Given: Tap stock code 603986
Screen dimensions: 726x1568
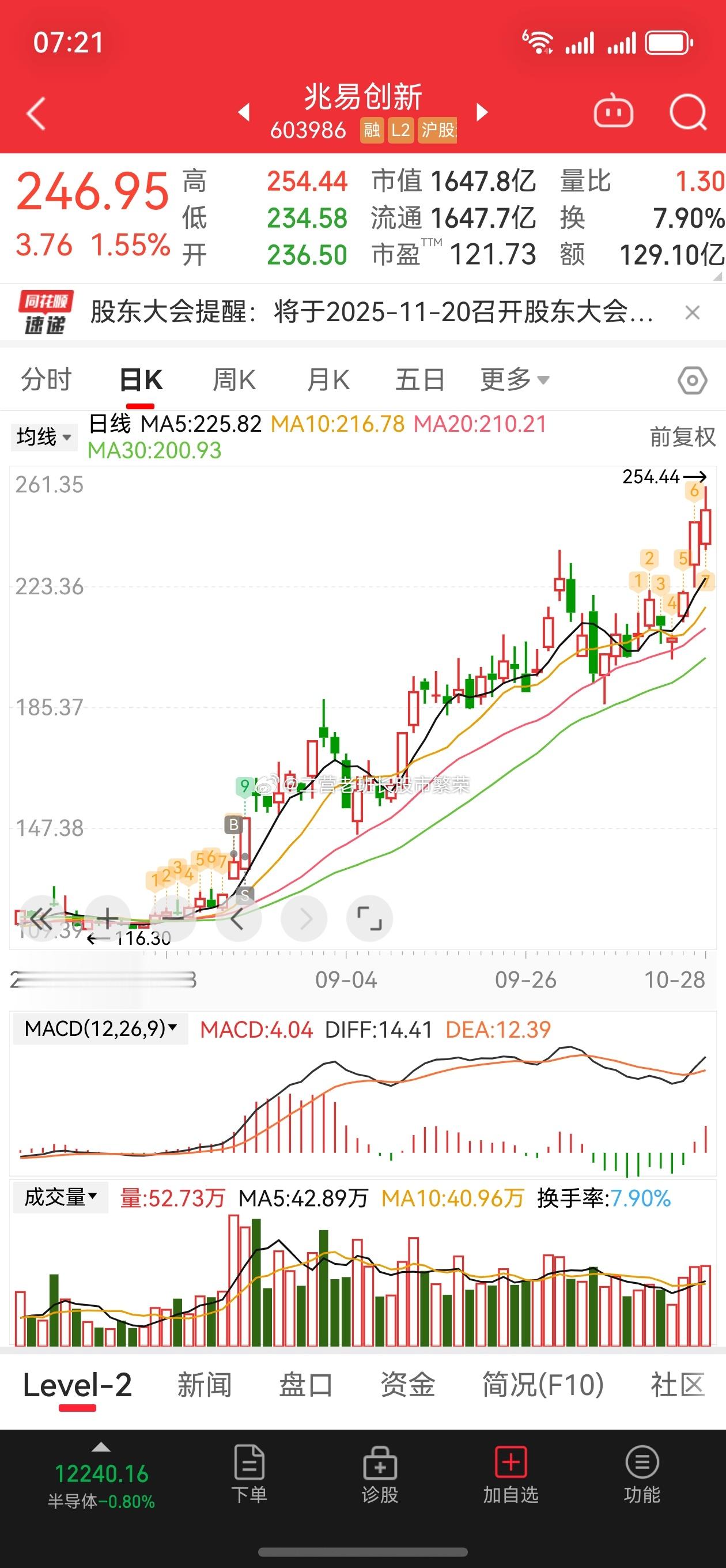Looking at the screenshot, I should point(308,130).
